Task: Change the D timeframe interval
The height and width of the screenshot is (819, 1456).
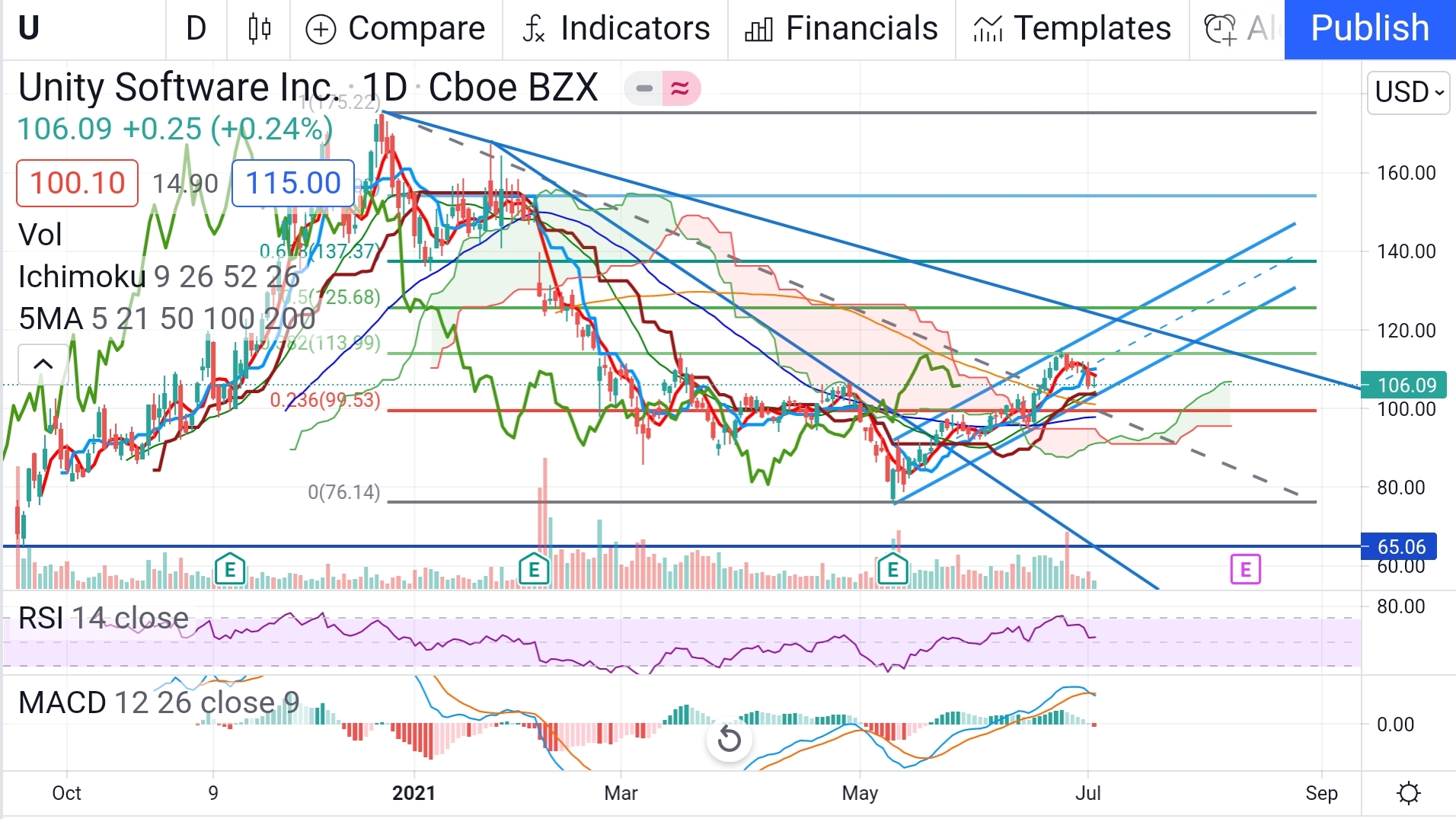Action: click(x=196, y=29)
